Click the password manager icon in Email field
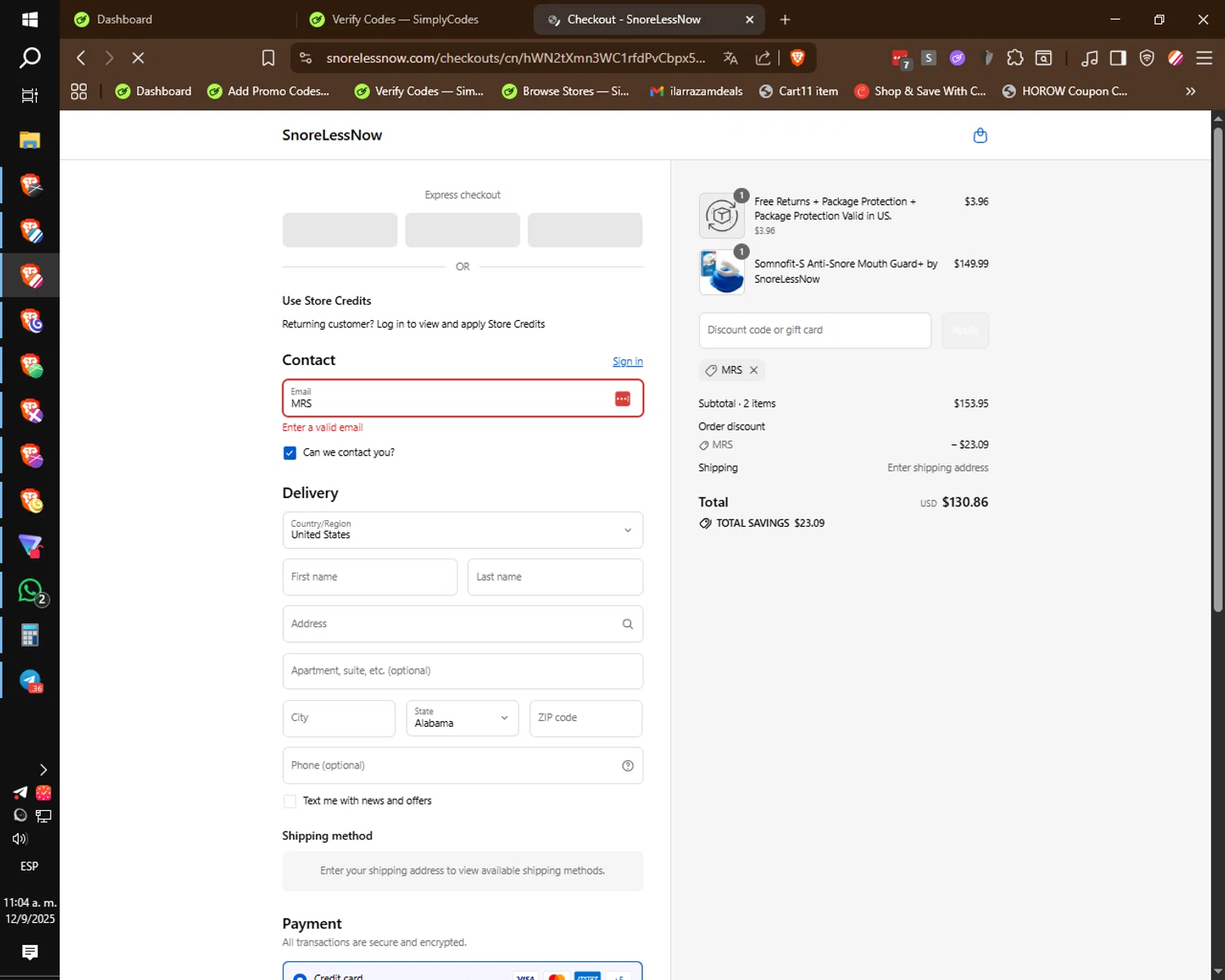The width and height of the screenshot is (1225, 980). [x=622, y=399]
